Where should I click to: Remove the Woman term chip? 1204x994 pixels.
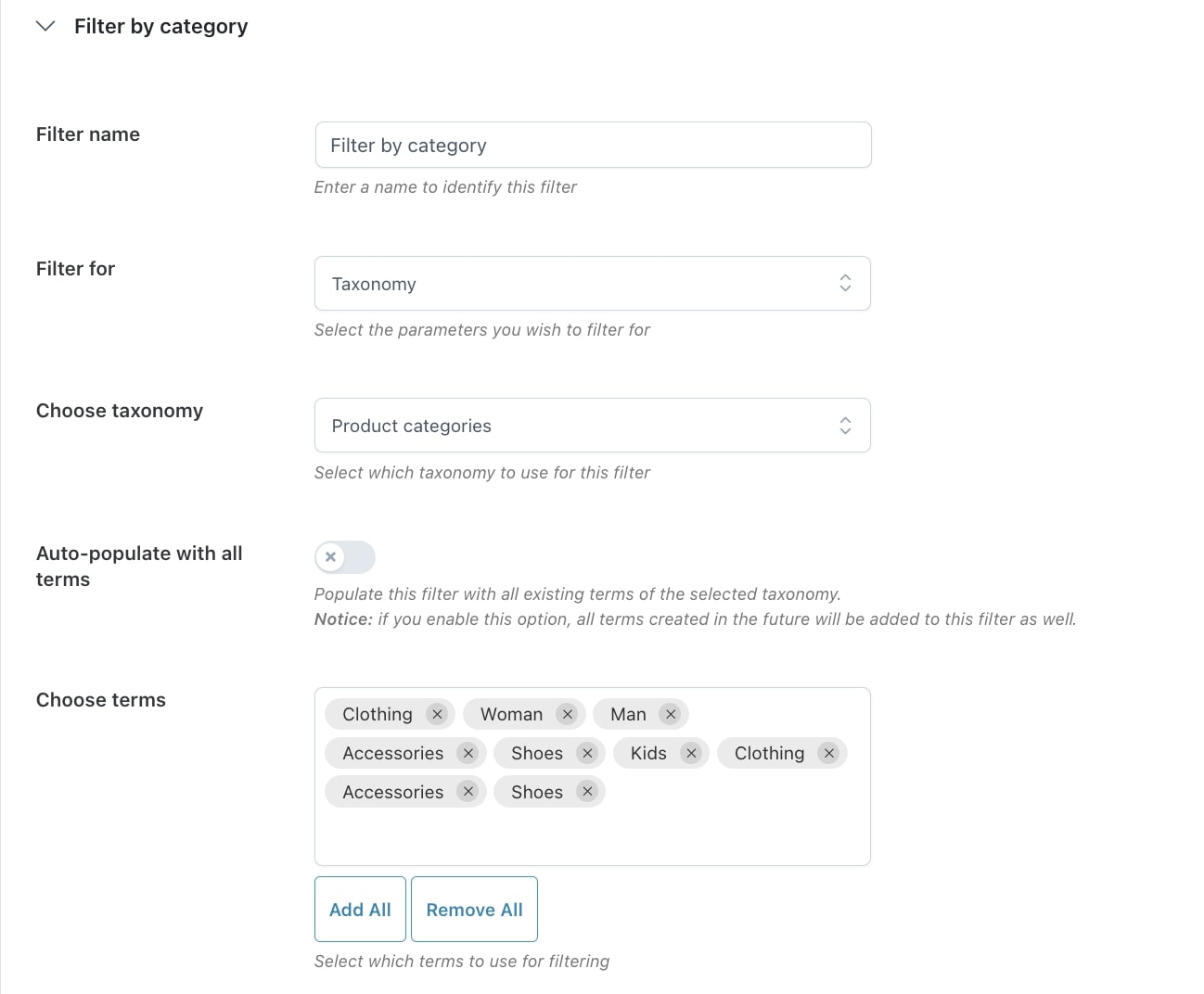(x=568, y=714)
